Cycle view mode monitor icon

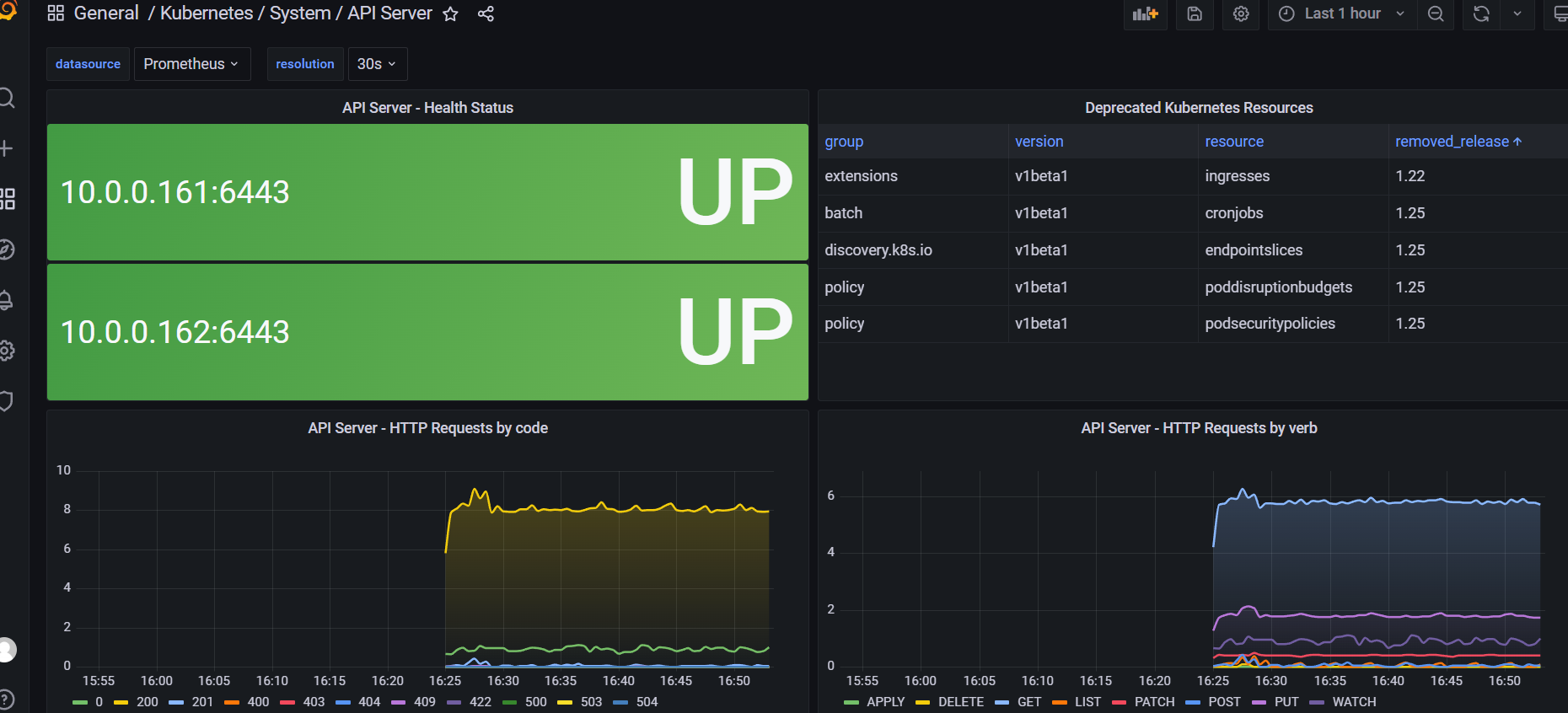(x=1560, y=14)
